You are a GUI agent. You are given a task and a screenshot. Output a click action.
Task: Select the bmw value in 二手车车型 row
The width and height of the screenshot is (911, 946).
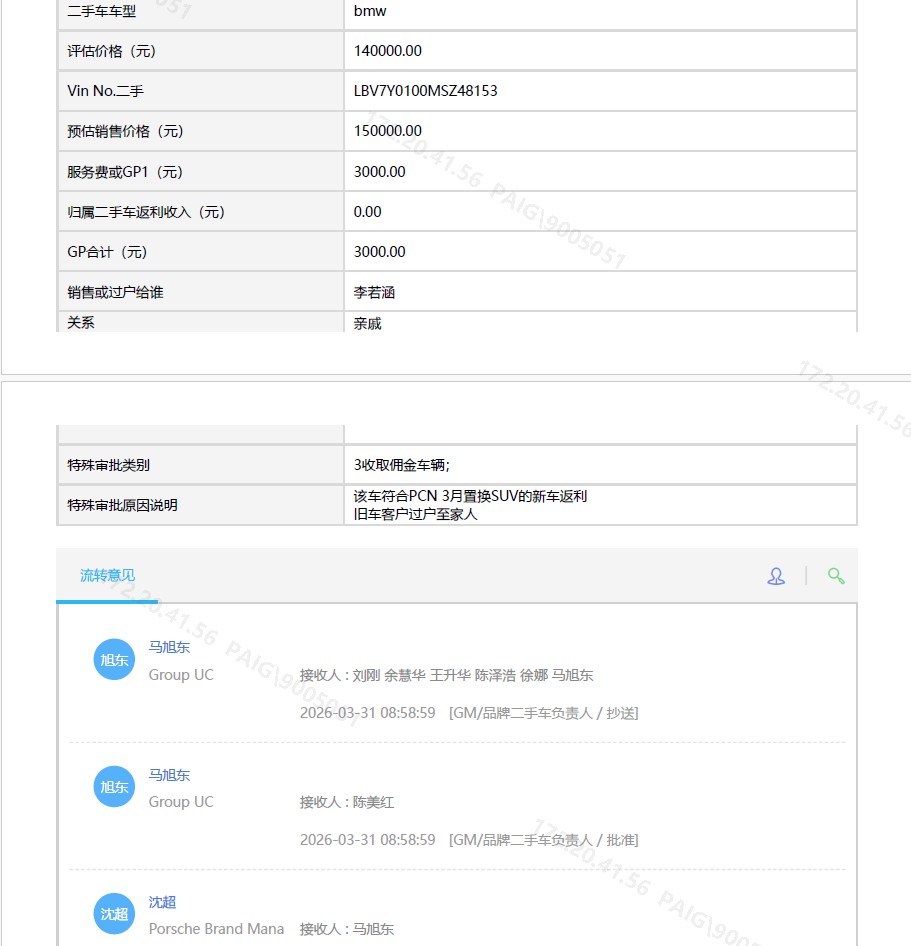370,11
